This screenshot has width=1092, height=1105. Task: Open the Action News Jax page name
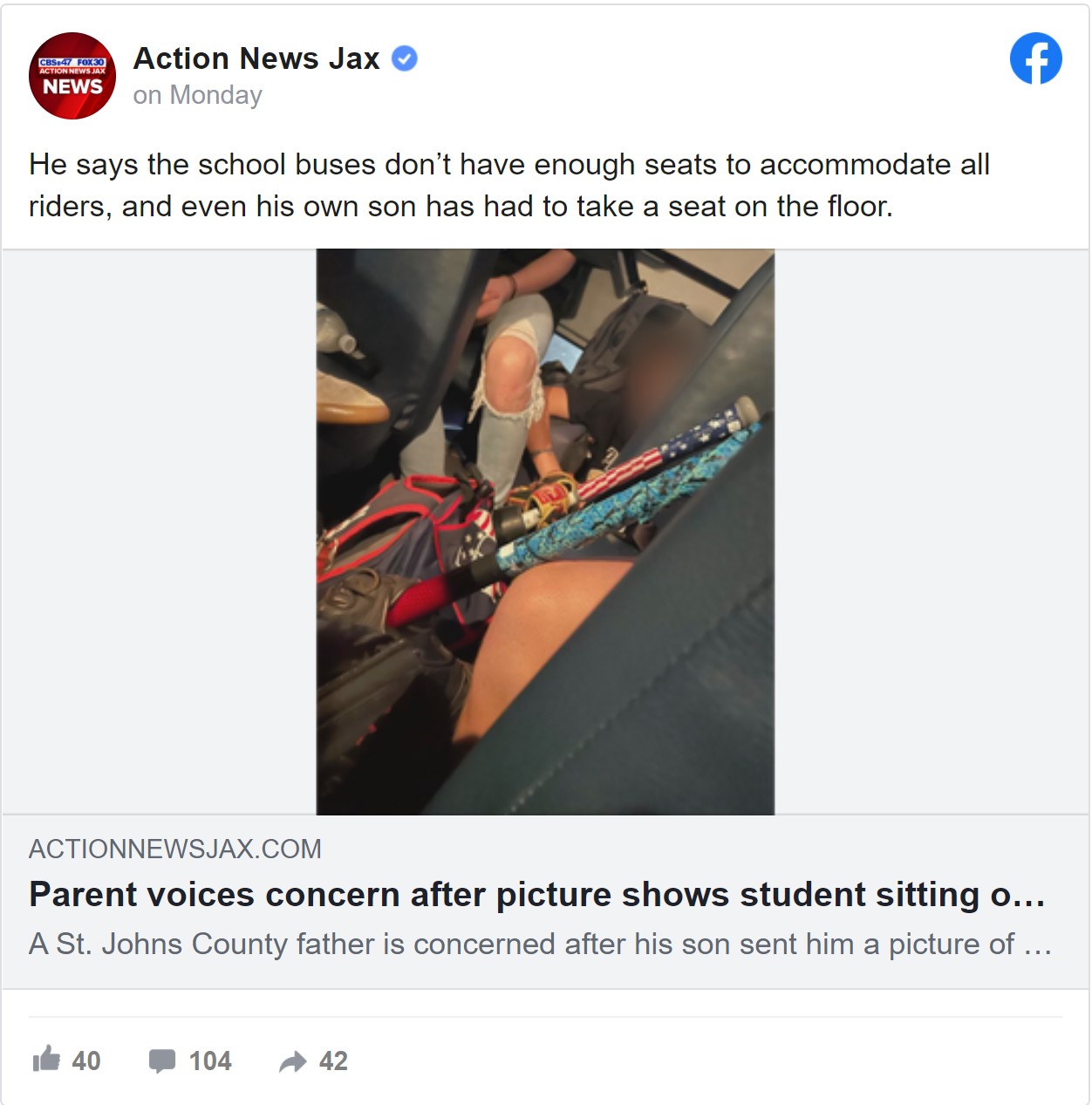click(x=256, y=58)
